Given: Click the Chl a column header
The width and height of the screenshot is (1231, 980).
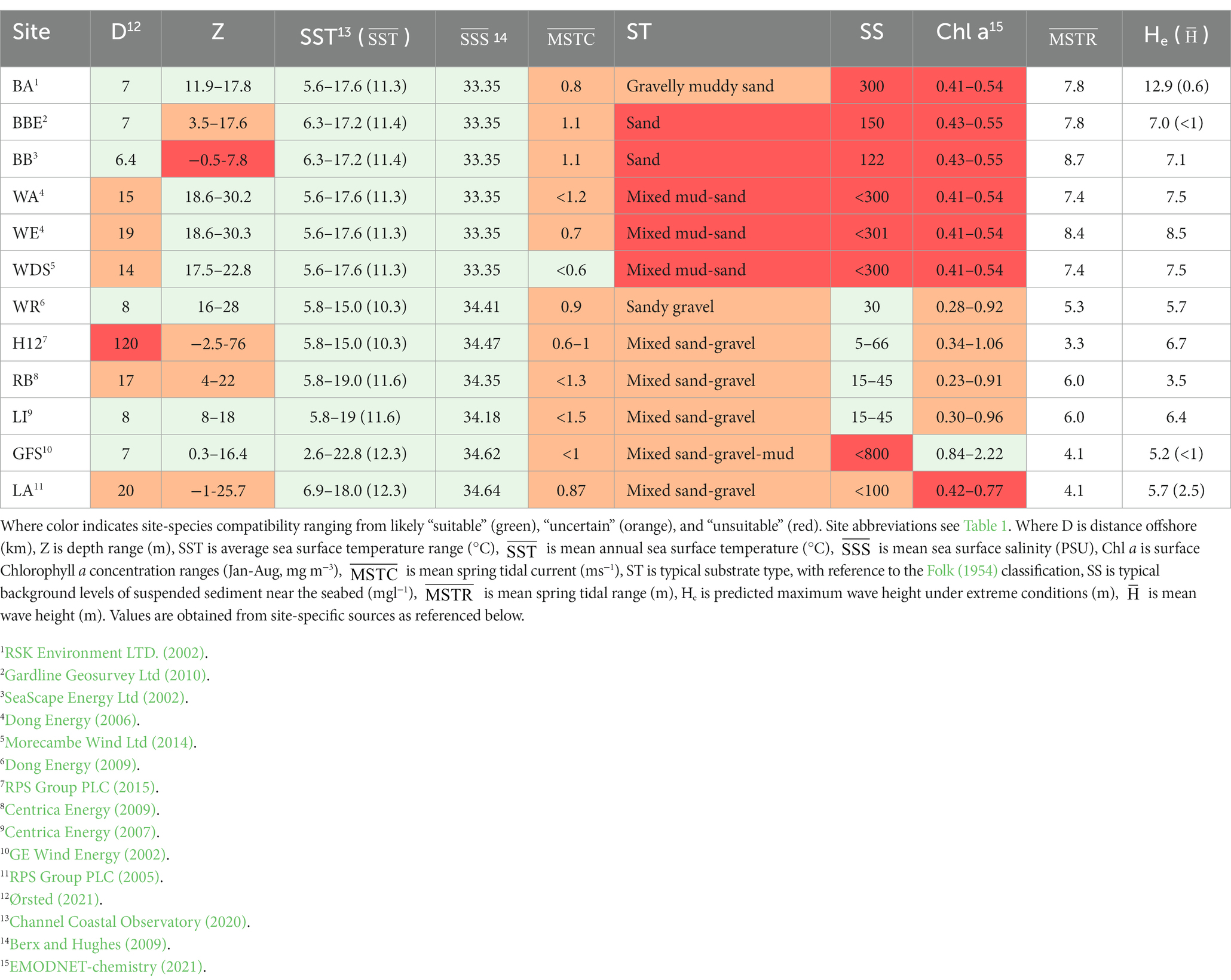Looking at the screenshot, I should point(969,38).
